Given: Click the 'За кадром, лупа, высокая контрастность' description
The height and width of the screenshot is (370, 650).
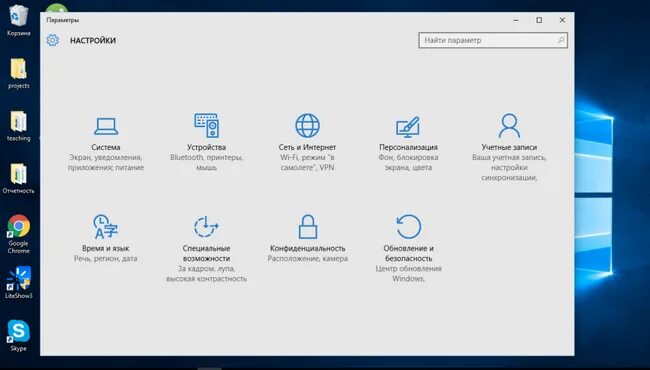Looking at the screenshot, I should point(206,274).
